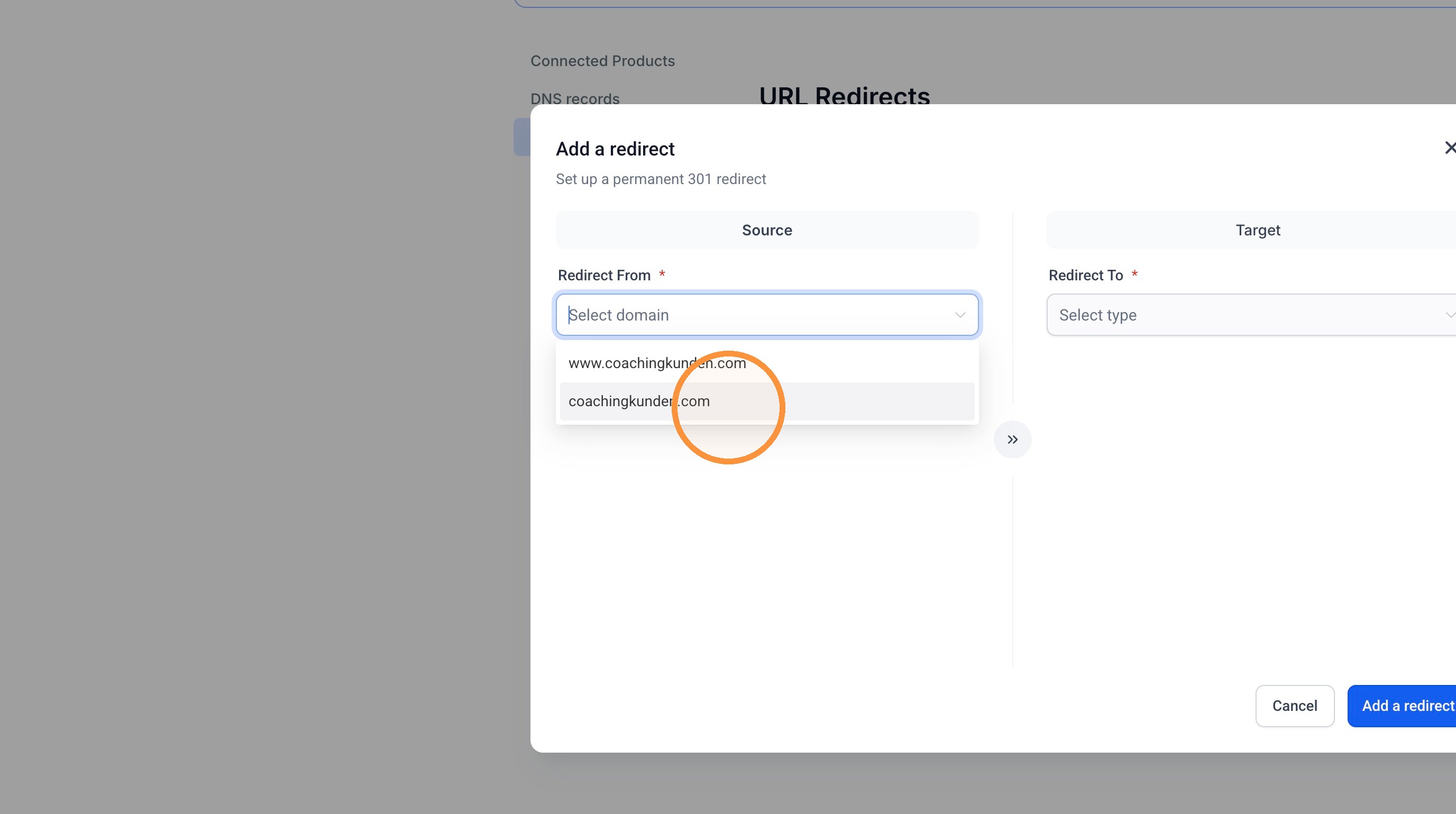Viewport: 1456px width, 814px height.
Task: Click the Redirect From label
Action: click(x=604, y=275)
